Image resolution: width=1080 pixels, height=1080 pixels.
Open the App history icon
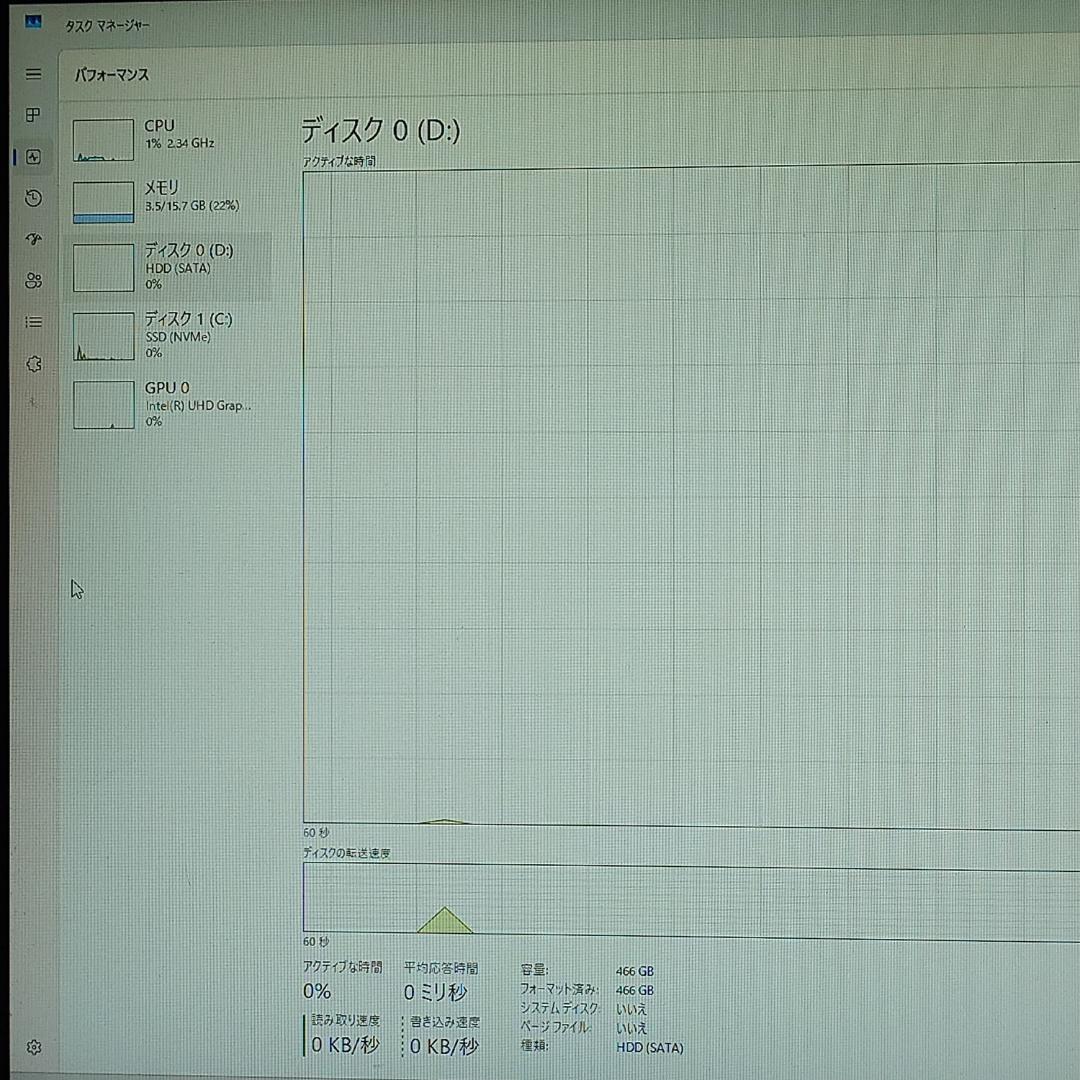coord(33,198)
